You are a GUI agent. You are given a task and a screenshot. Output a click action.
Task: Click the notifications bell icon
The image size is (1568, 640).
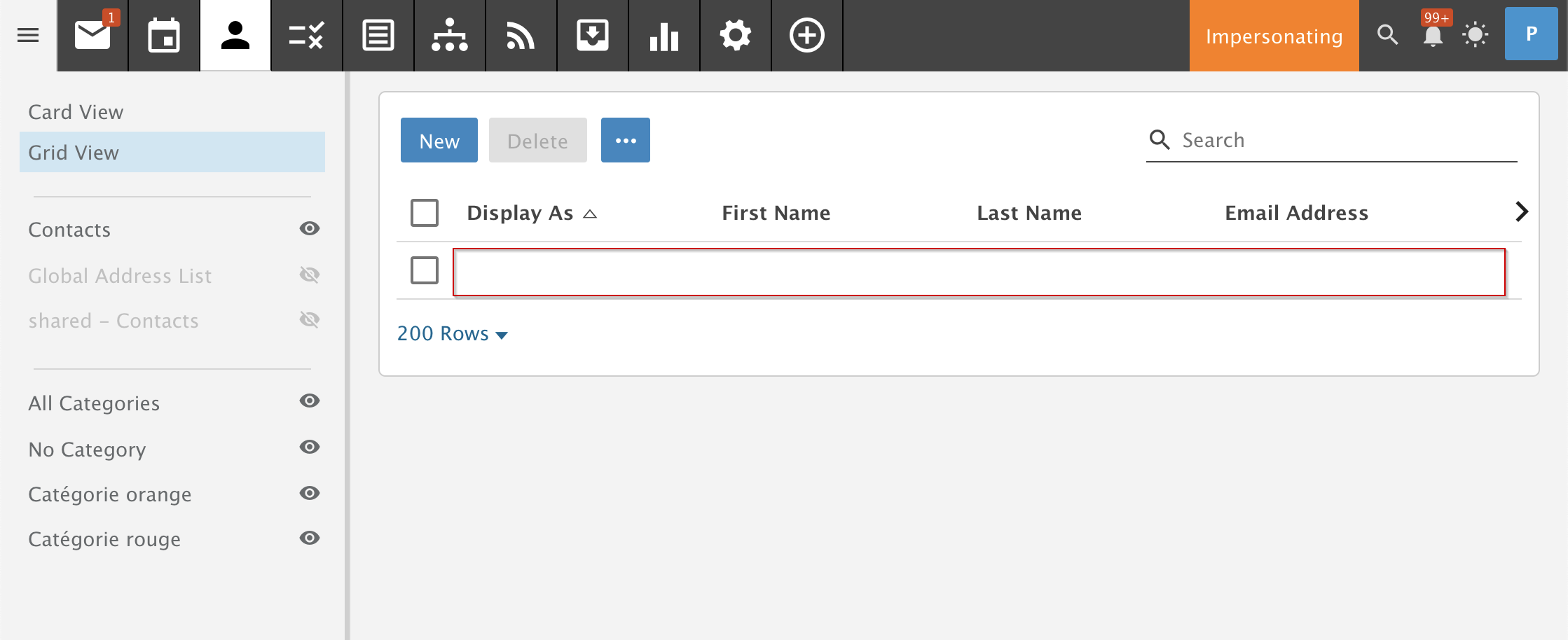click(1433, 35)
